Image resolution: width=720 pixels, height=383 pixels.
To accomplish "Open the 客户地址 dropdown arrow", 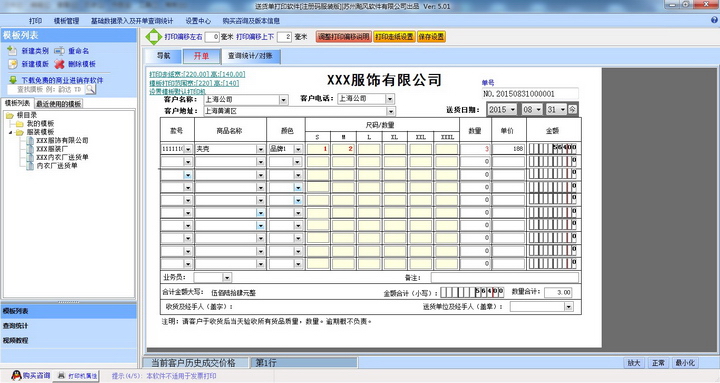I will coord(390,111).
